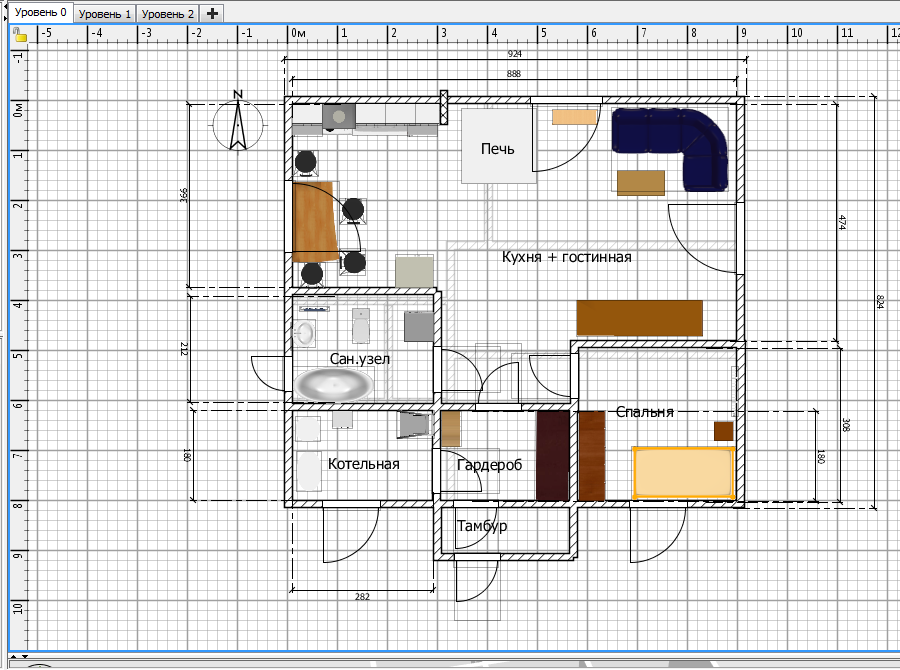Viewport: 900px width, 670px height.
Task: Select the Тамбур room label
Action: (x=482, y=526)
